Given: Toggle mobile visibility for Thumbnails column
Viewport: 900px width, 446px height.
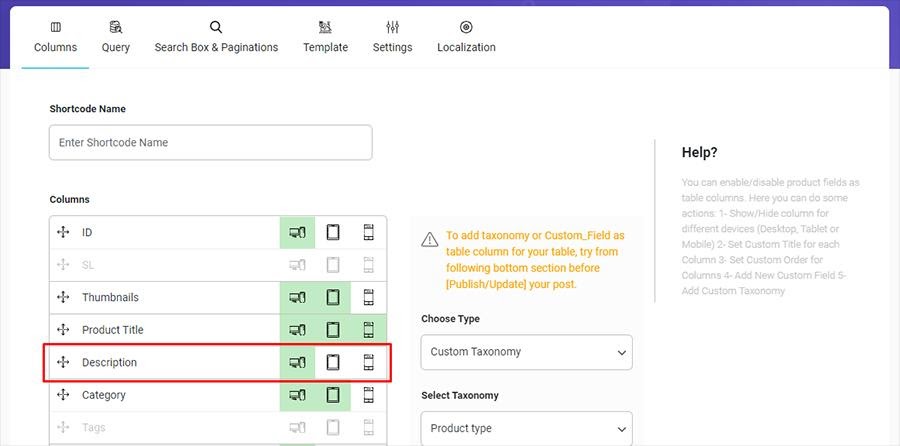Looking at the screenshot, I should (368, 297).
